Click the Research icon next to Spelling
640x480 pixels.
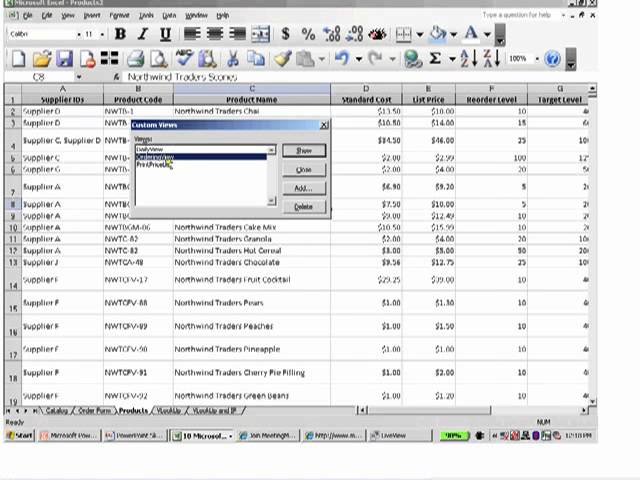point(207,59)
